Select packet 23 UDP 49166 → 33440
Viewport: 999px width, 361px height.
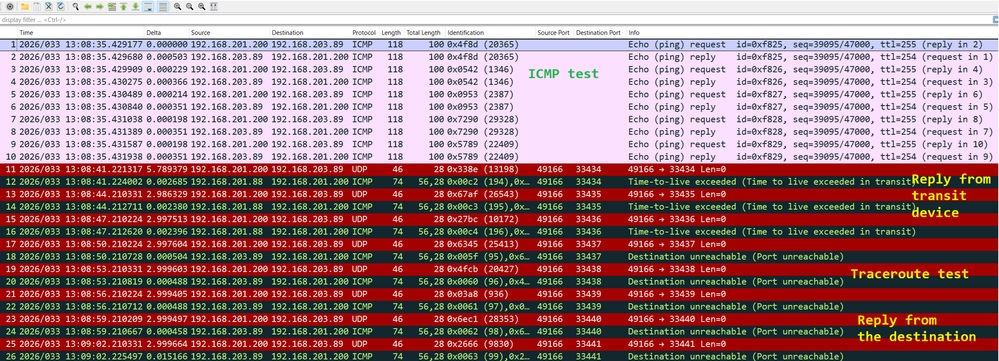(x=500, y=318)
